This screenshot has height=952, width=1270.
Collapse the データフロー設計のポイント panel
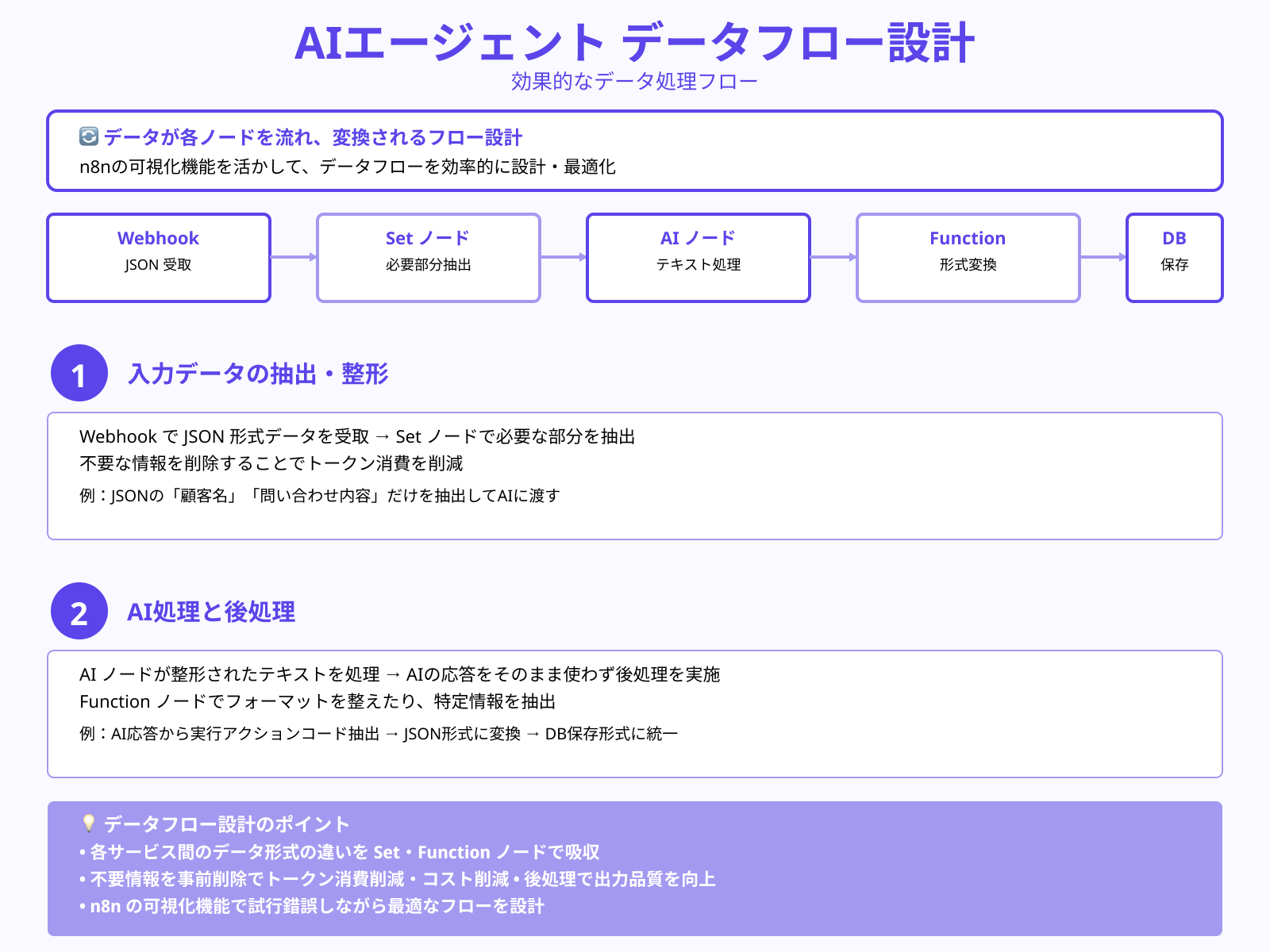click(x=225, y=824)
